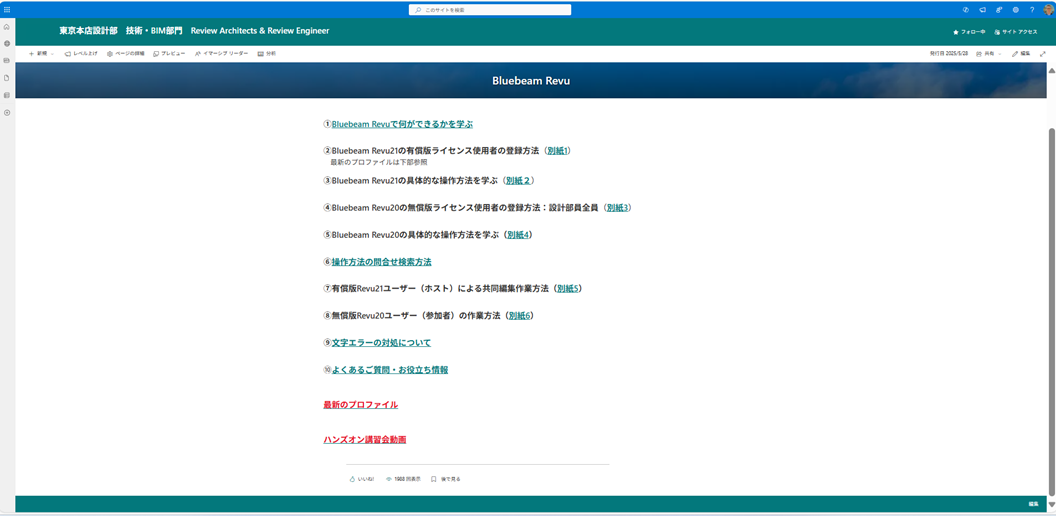
Task: Click text 最新のプロファイルは下部参照
Action: (x=378, y=162)
